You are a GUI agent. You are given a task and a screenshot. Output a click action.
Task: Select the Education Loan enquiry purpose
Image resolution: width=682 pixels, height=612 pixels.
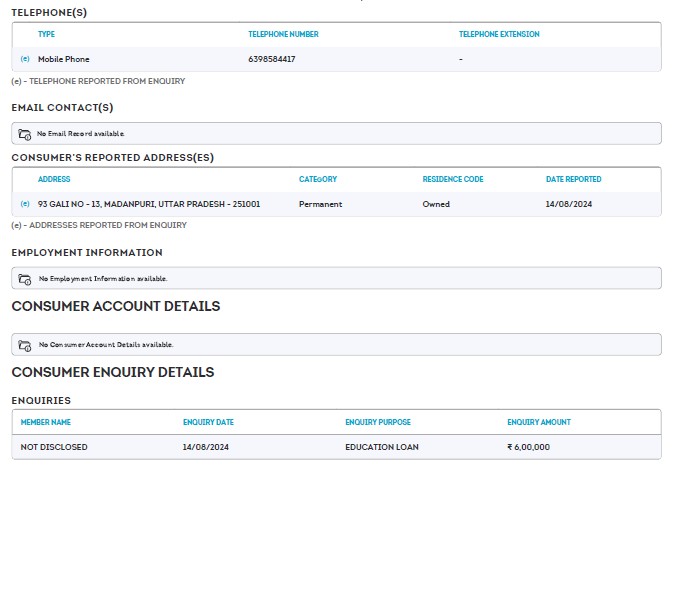pos(382,447)
